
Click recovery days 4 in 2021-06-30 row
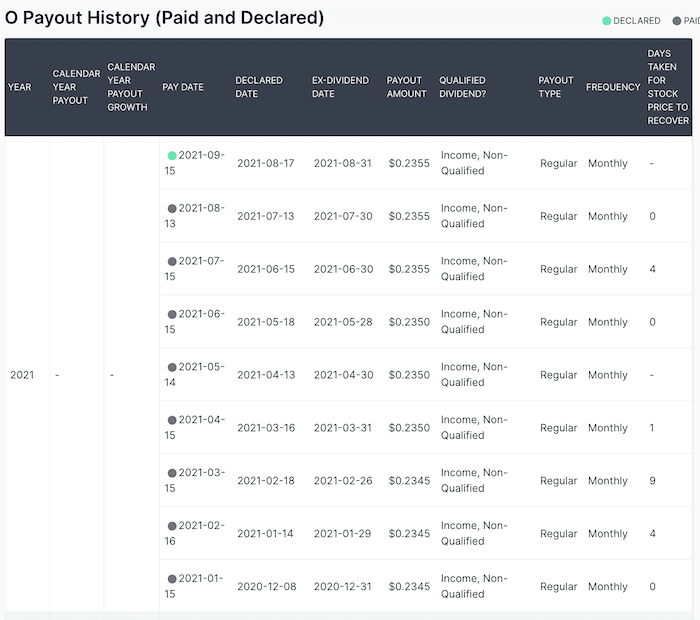652,269
